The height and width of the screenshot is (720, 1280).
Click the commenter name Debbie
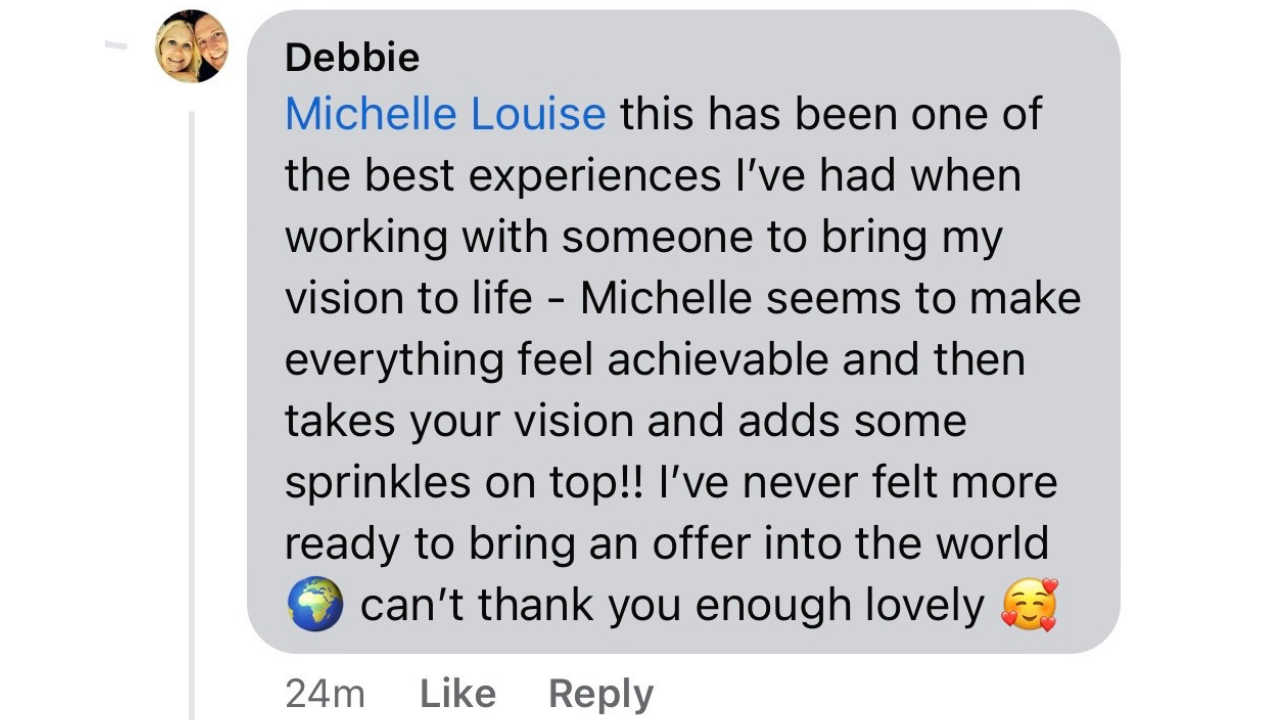click(352, 58)
